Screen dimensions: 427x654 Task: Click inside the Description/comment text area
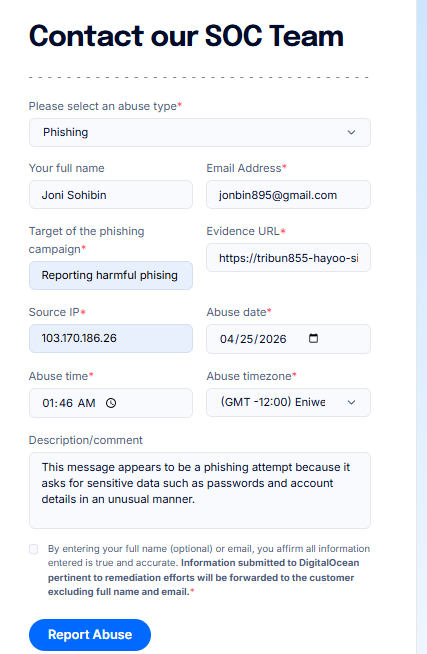click(x=200, y=490)
